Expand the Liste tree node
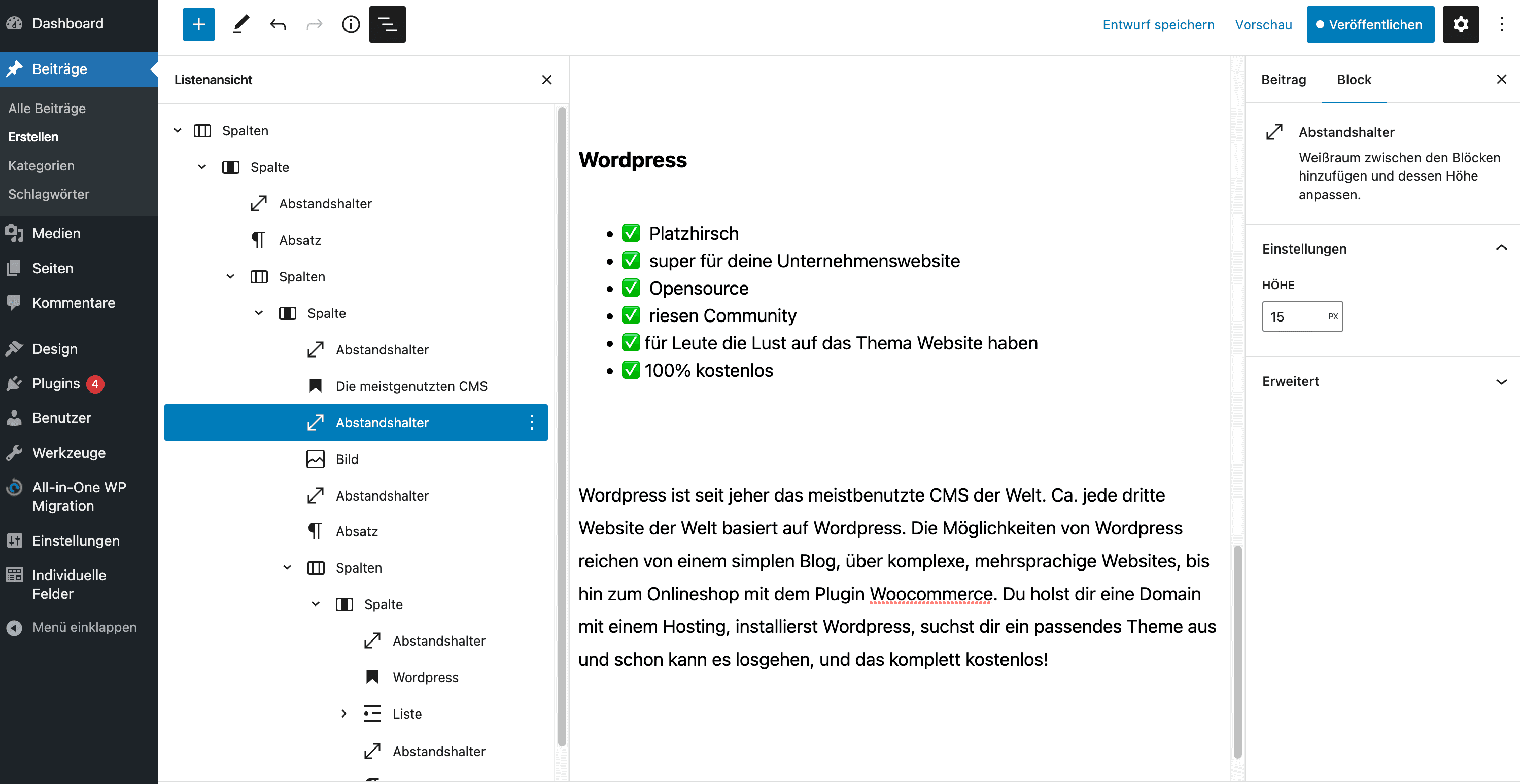The width and height of the screenshot is (1520, 784). click(x=343, y=714)
